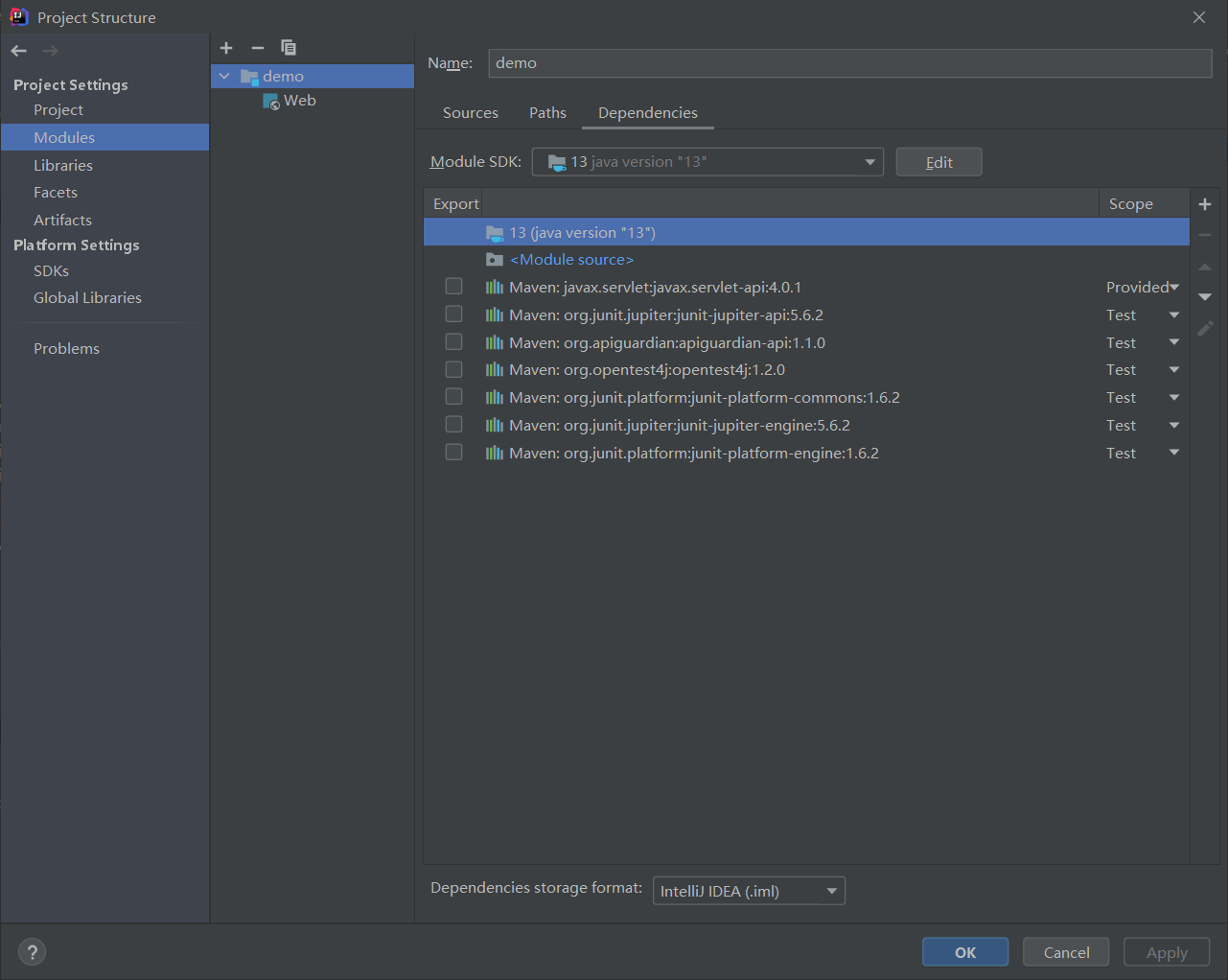
Task: Click the demo module folder icon
Action: point(249,77)
